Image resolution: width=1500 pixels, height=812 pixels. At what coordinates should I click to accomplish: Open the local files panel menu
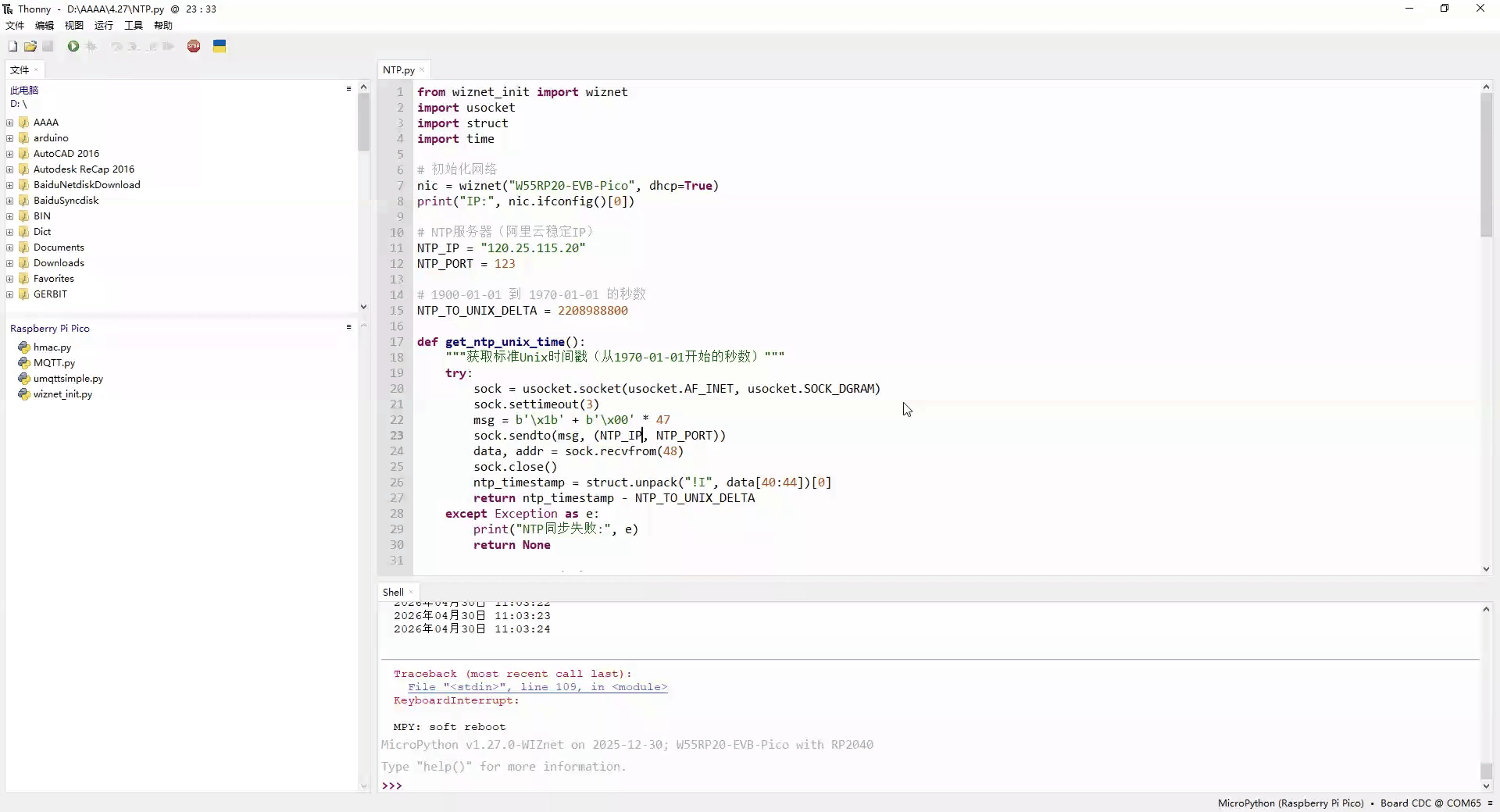point(348,89)
